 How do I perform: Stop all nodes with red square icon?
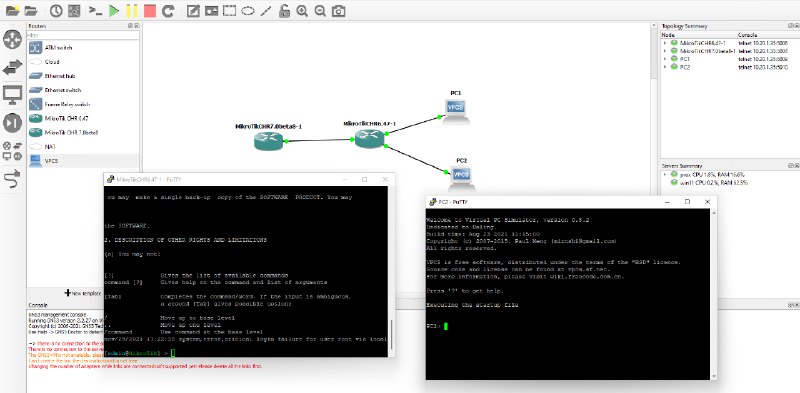pos(149,10)
